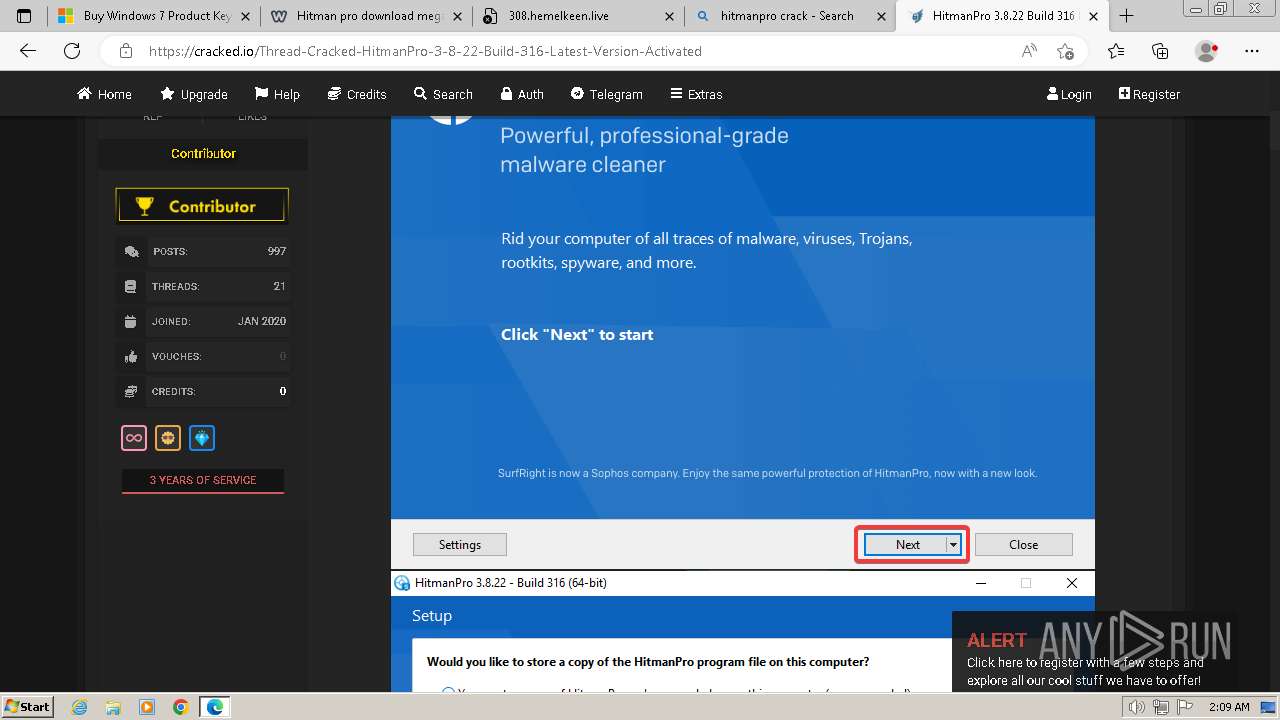Open Edge Settings and more menu

(x=1252, y=51)
